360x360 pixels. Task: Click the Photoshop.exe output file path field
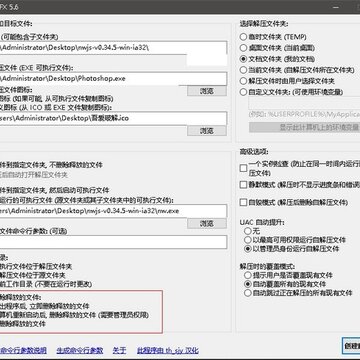tap(113, 79)
